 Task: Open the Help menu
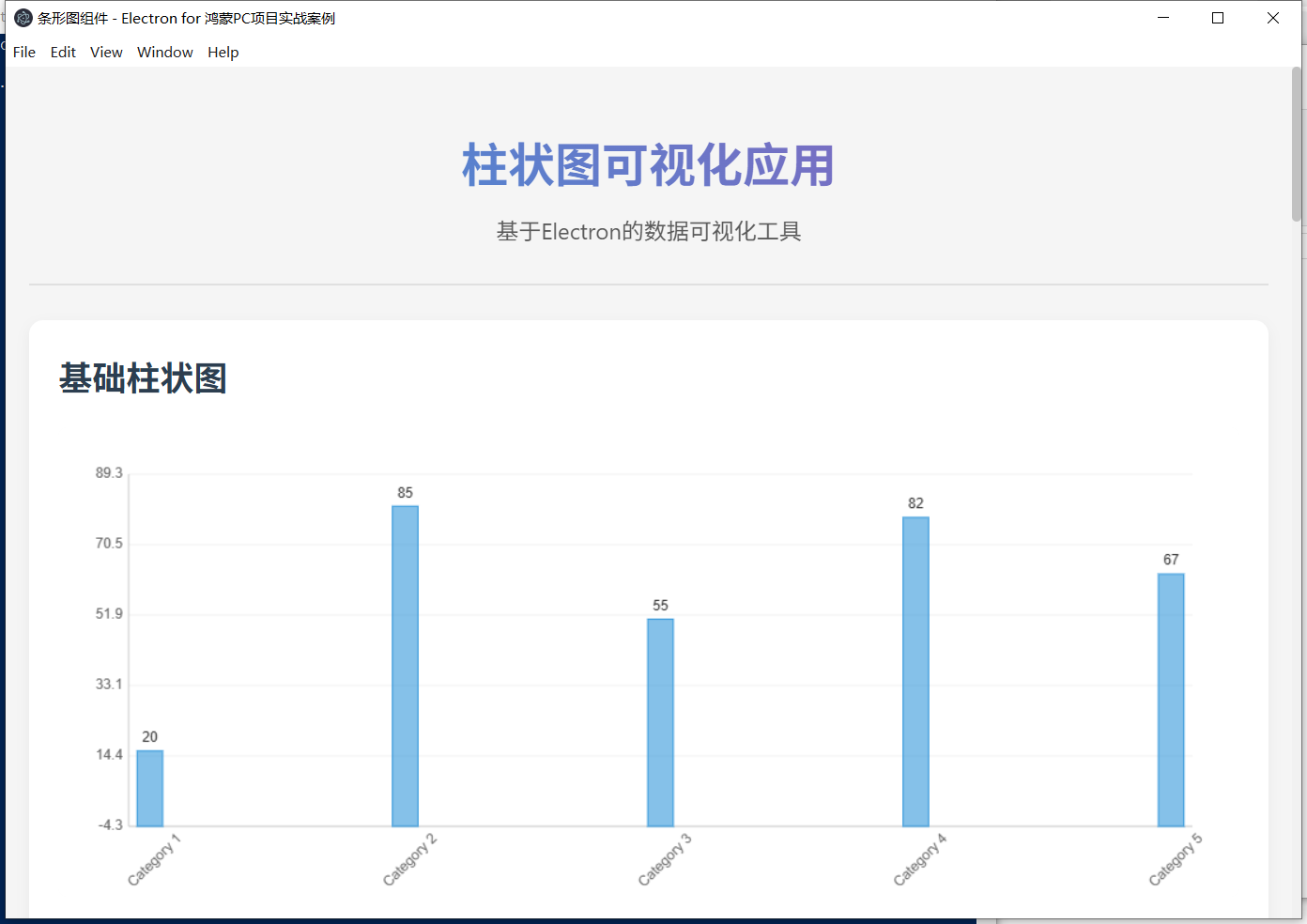tap(223, 52)
